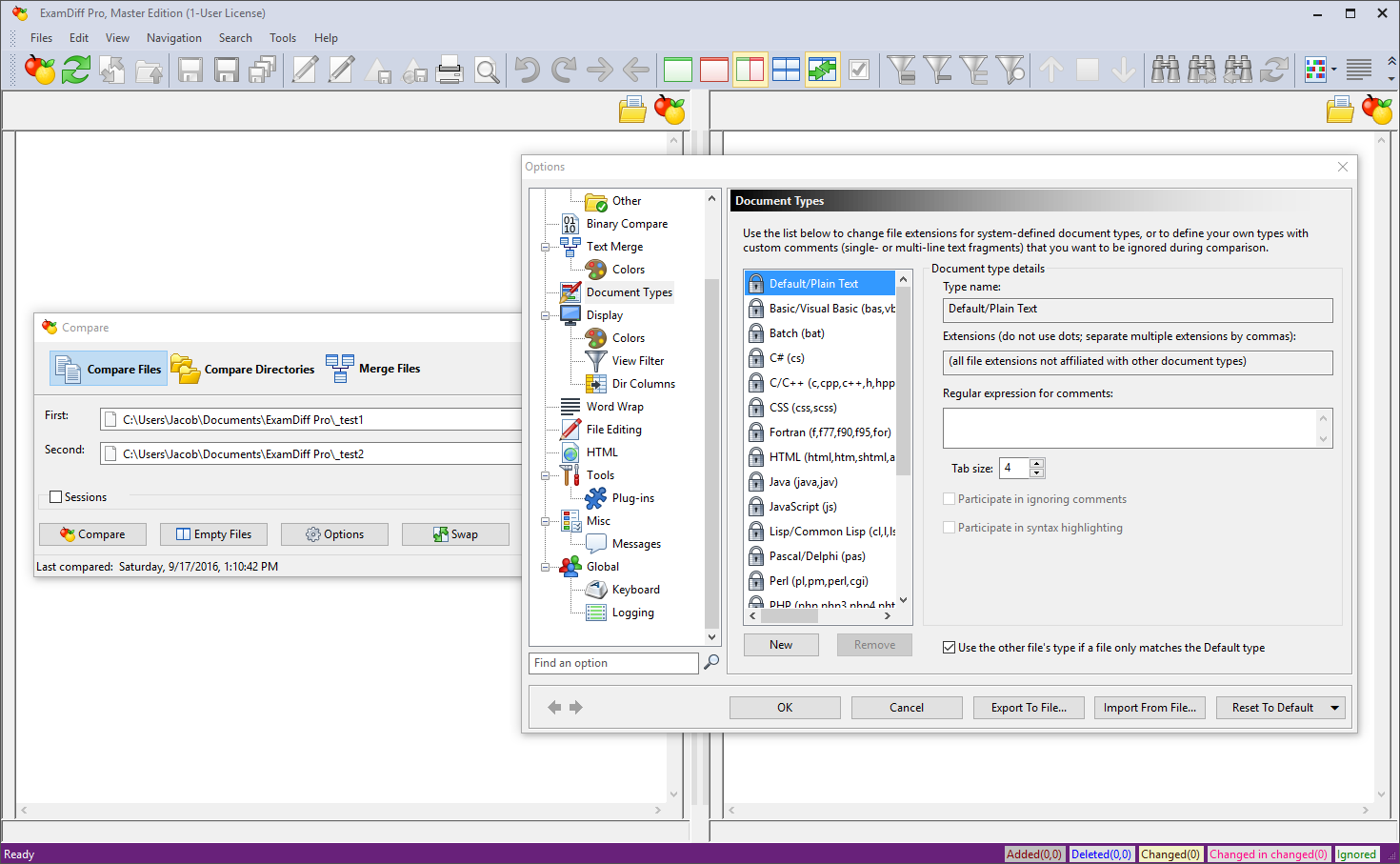Open the dropdown arrow beside colored grid icon
This screenshot has width=1400, height=864.
(1334, 70)
